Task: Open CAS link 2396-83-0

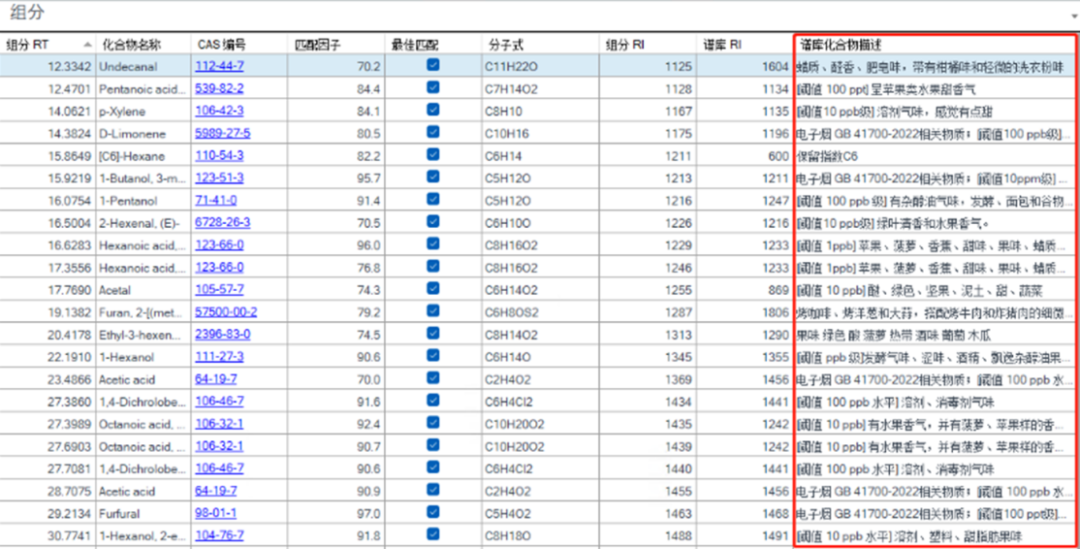Action: [223, 335]
